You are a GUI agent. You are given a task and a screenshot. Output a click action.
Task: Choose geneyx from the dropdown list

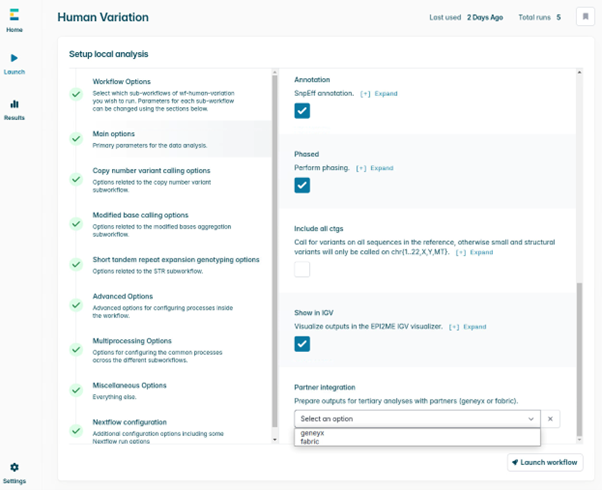[x=417, y=433]
